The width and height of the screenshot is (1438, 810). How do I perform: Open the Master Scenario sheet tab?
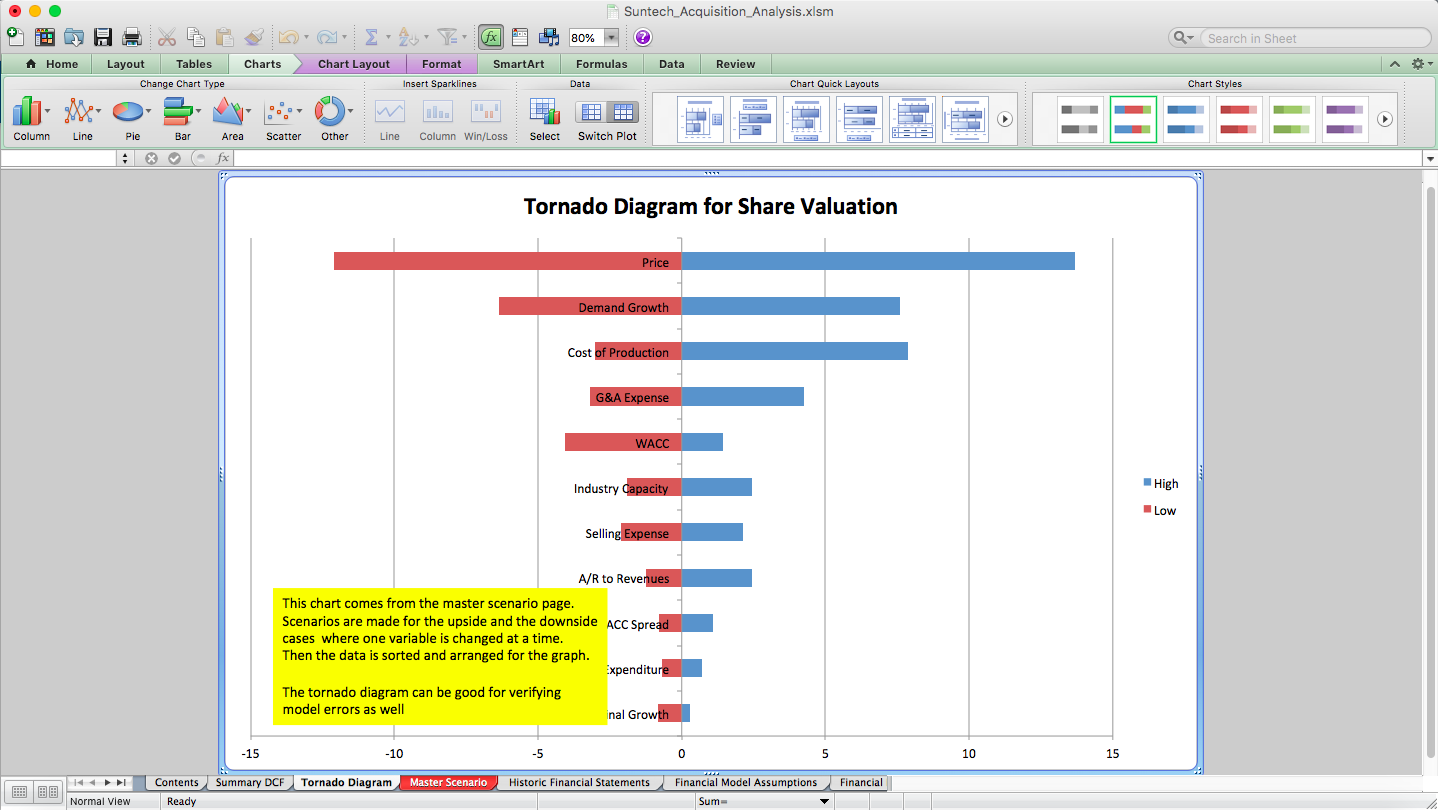click(448, 782)
